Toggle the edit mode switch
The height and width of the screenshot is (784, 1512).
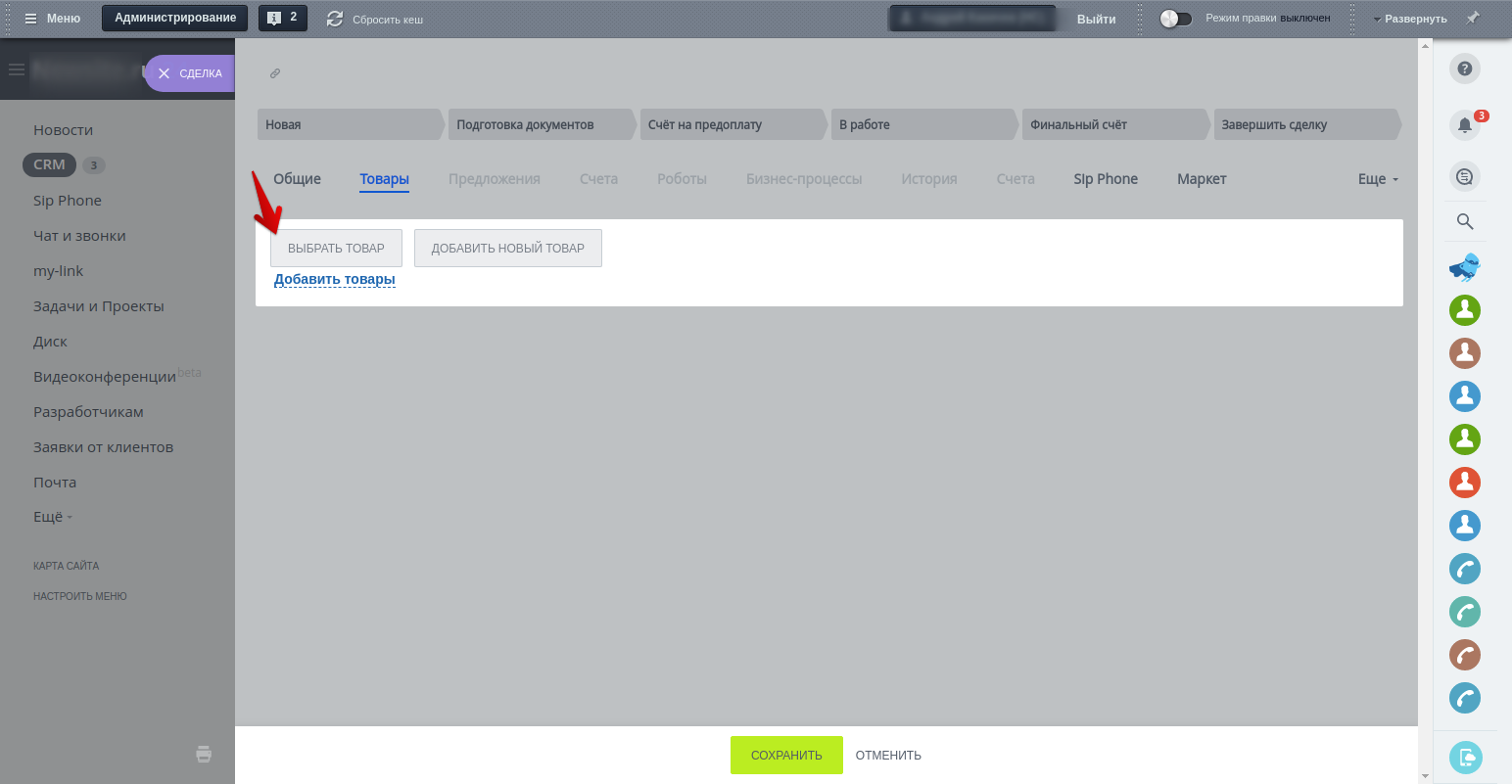[x=1175, y=19]
